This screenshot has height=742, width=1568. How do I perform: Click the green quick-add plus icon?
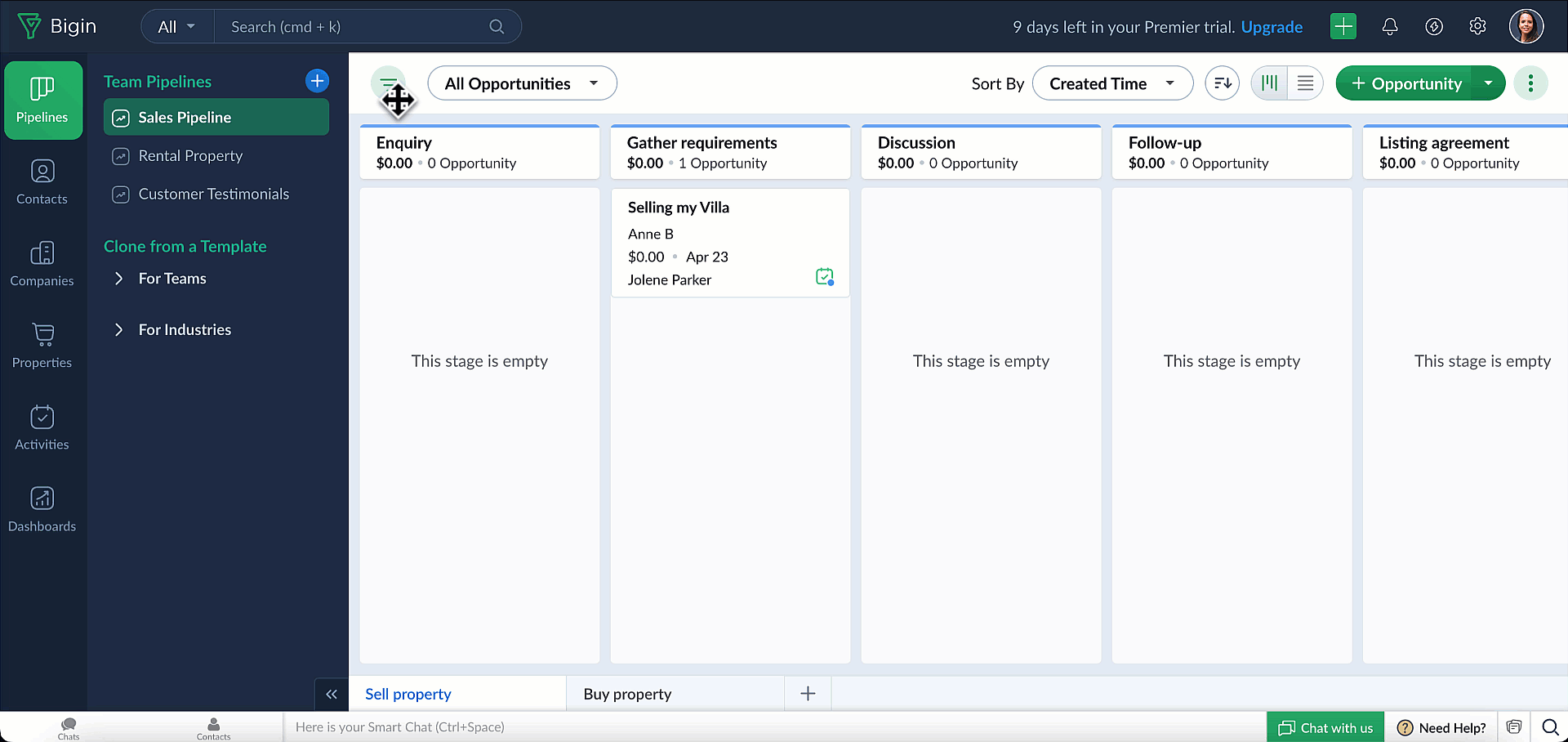click(1343, 27)
